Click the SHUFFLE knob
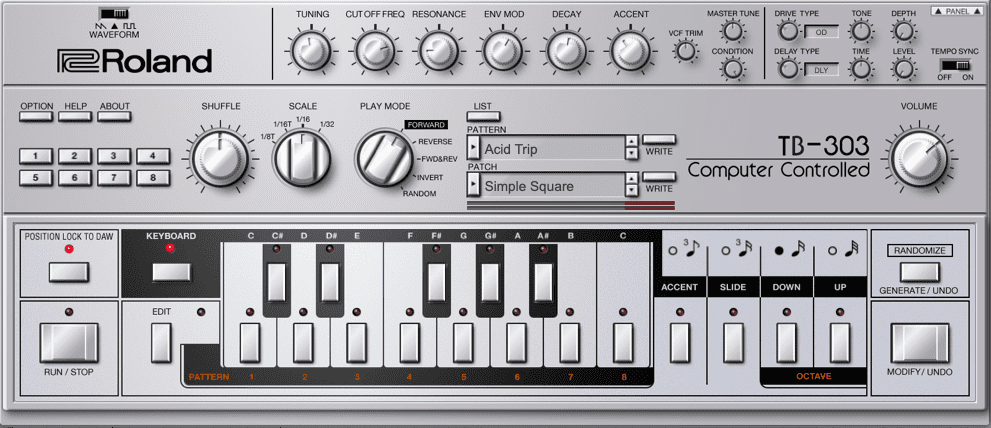 [x=221, y=158]
